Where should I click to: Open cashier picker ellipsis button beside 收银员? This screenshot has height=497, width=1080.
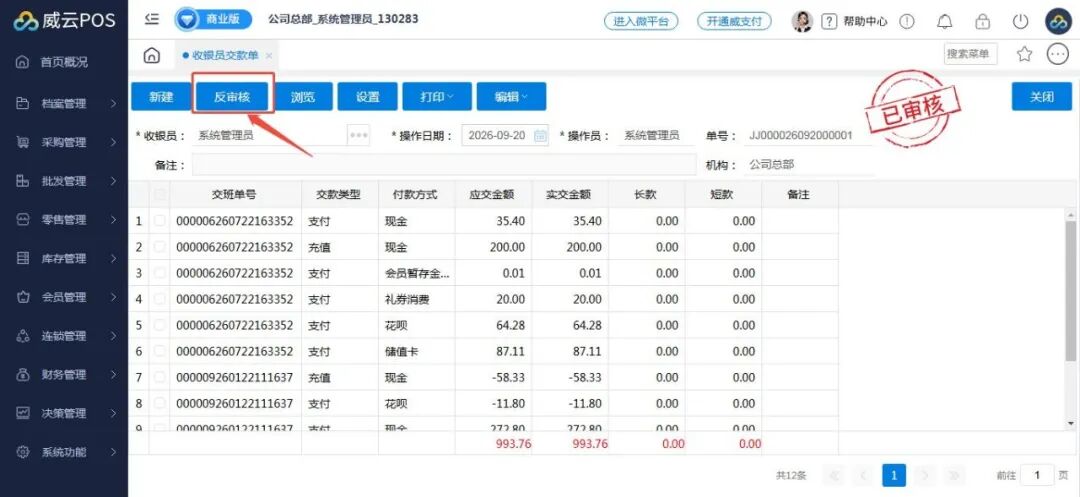tap(359, 136)
